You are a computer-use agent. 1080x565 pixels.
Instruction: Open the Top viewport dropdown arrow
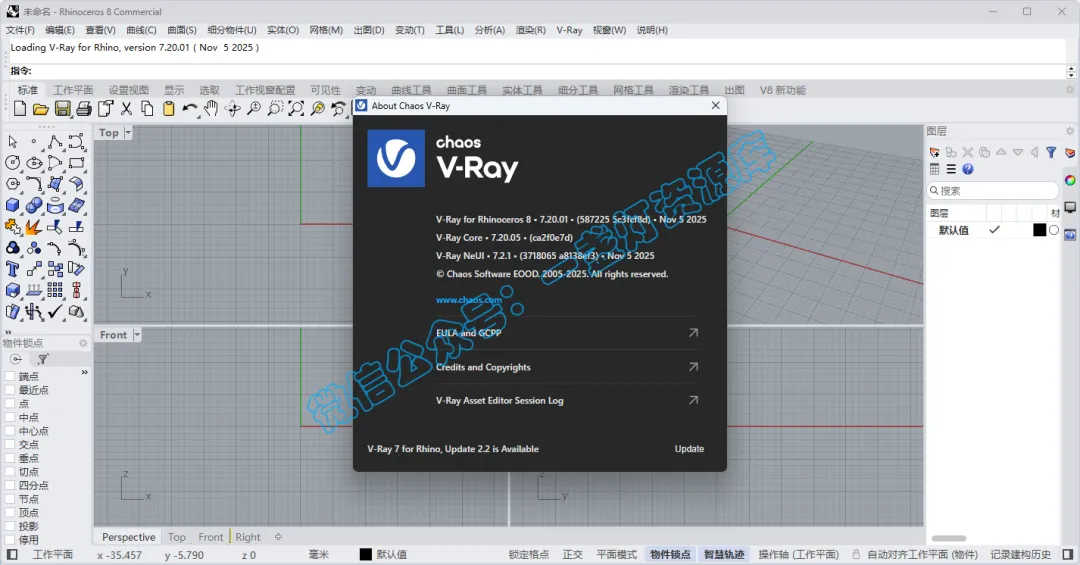point(128,132)
